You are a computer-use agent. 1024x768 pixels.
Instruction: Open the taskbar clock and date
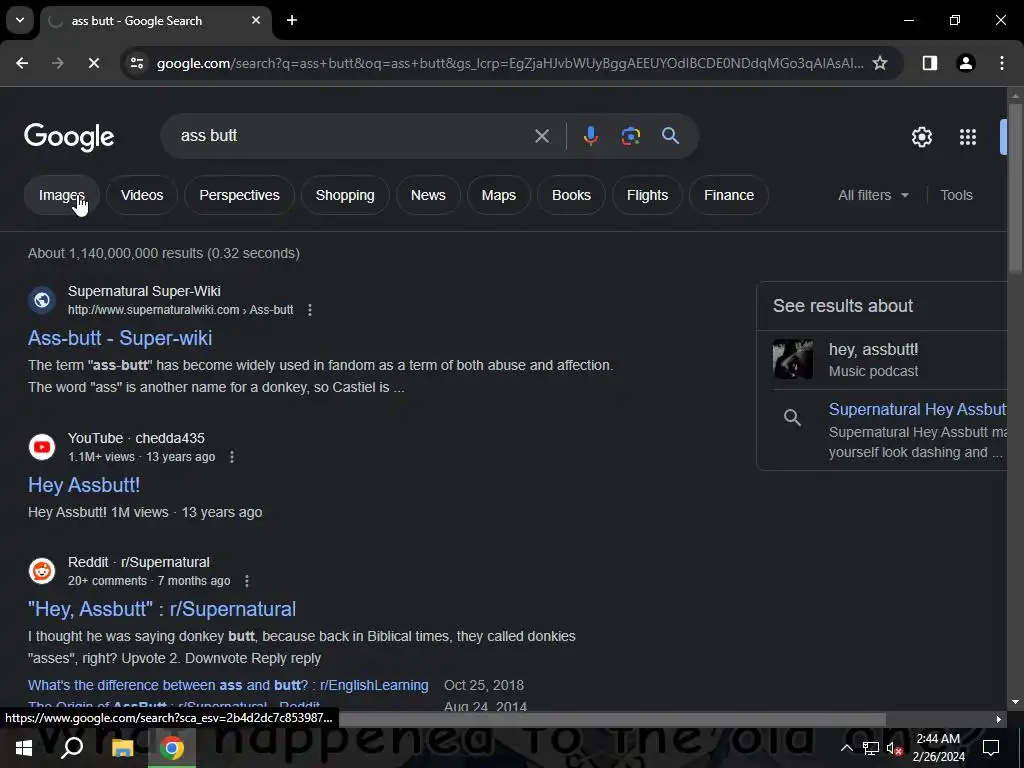tap(938, 748)
